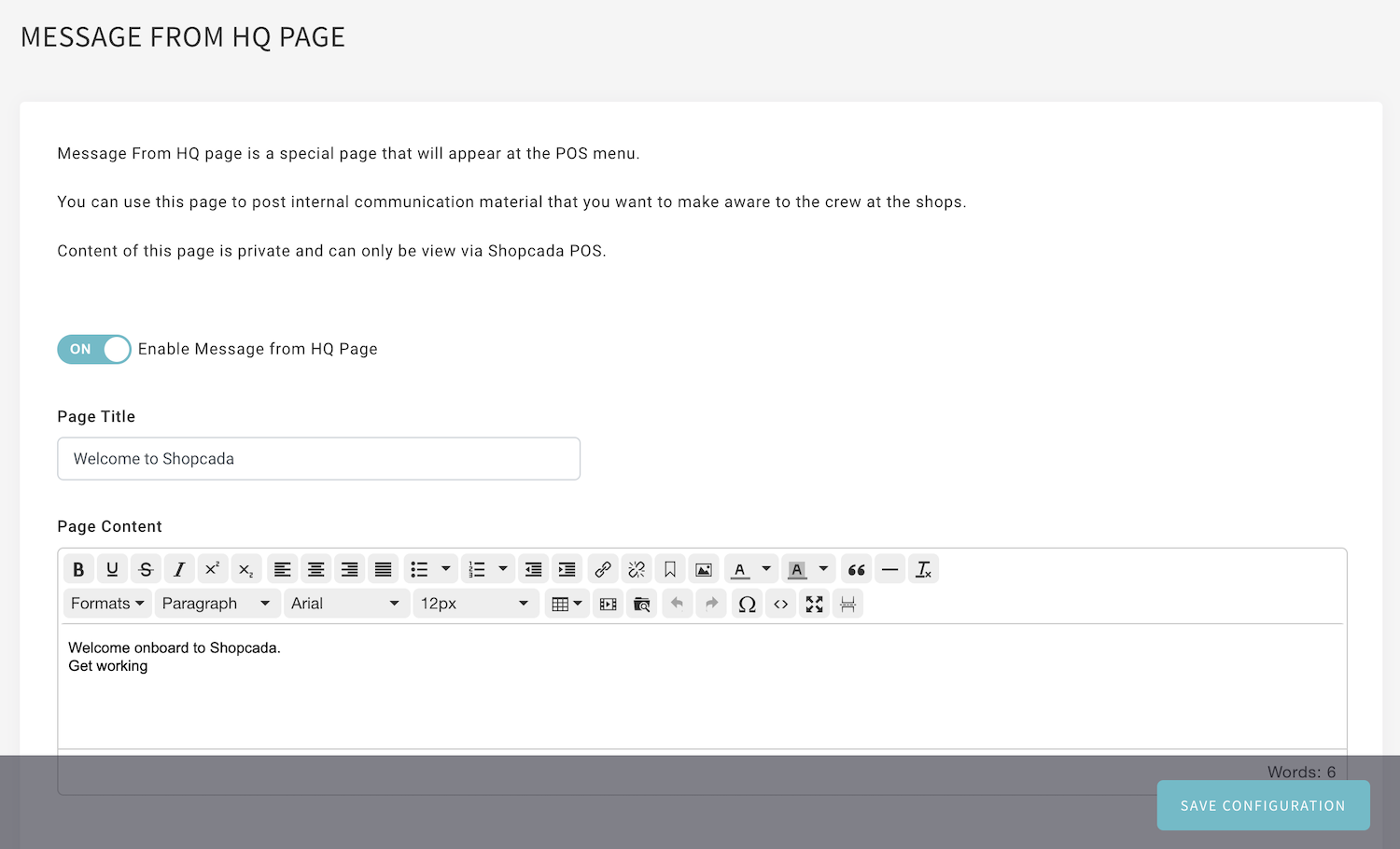Apply bold formatting in editor toolbar
Viewport: 1400px width, 849px height.
click(78, 569)
